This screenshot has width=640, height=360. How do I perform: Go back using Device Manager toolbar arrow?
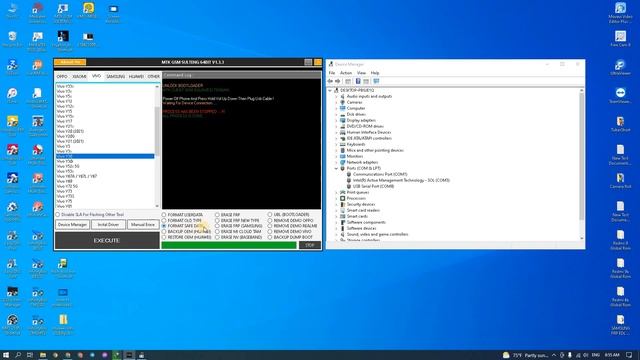[x=331, y=81]
